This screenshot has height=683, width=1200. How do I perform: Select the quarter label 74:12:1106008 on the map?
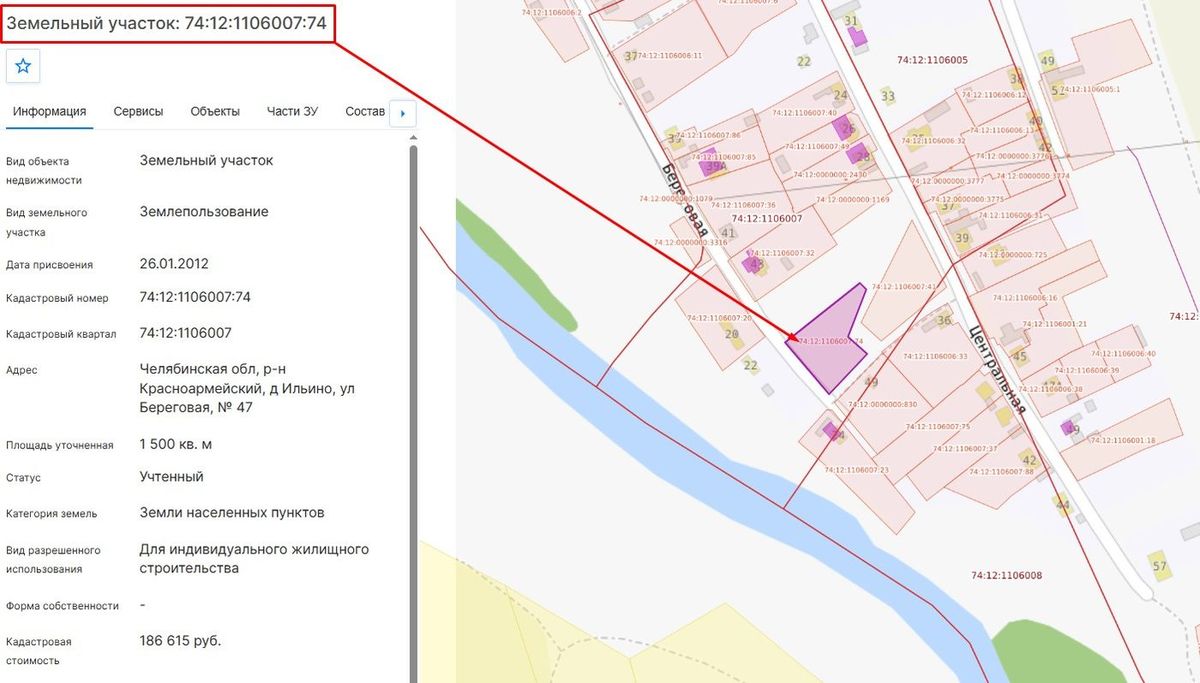1007,575
